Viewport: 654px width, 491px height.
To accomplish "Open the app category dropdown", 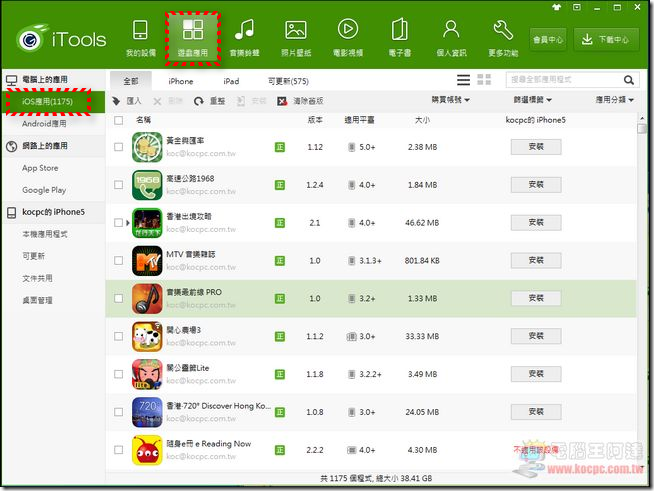I will click(615, 100).
